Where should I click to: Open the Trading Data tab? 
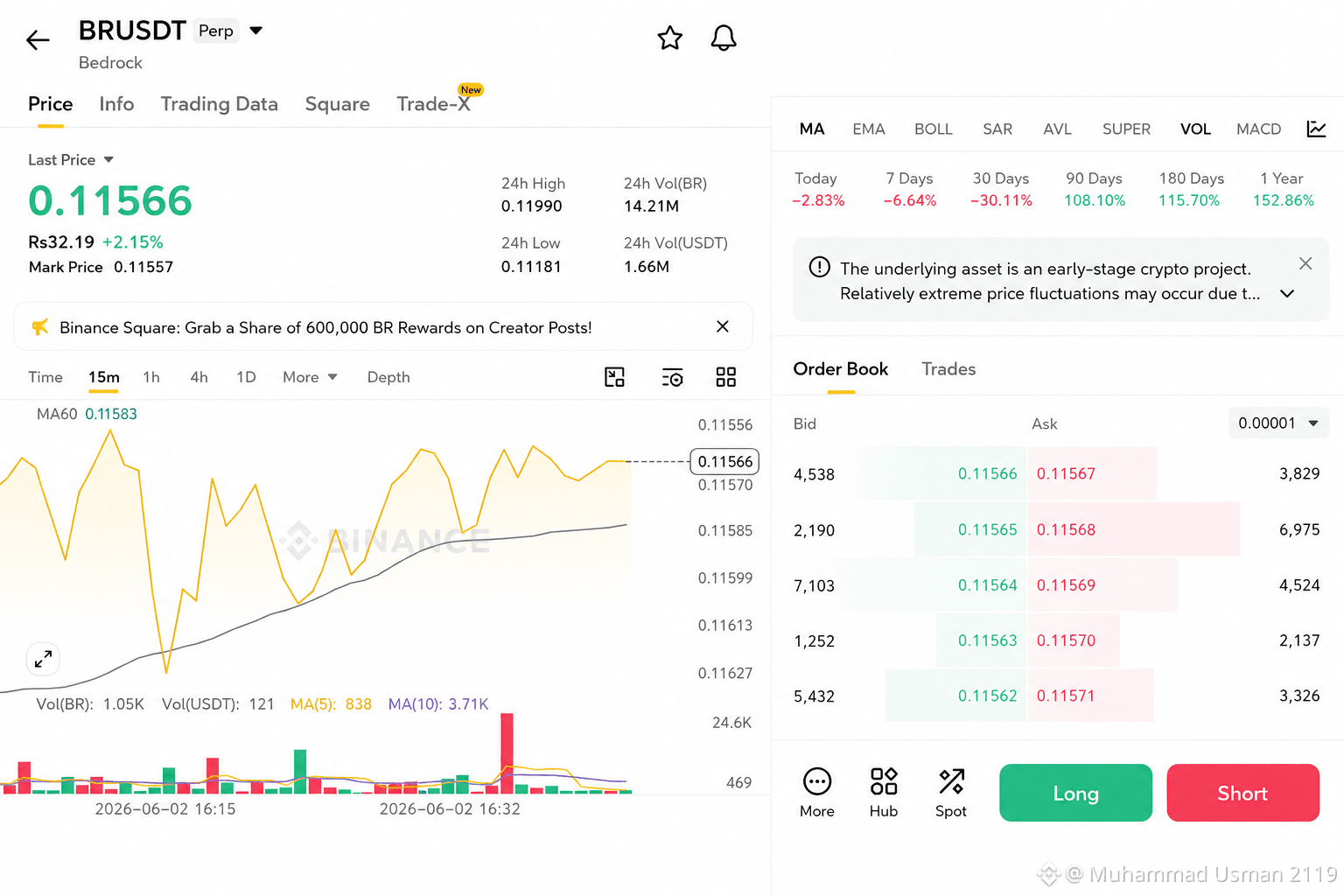point(220,104)
